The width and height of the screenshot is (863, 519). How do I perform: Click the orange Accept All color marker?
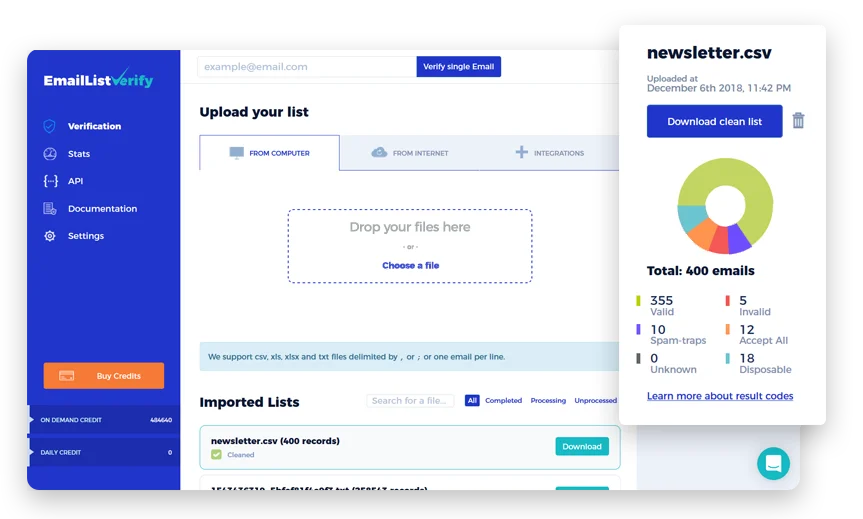pos(728,329)
